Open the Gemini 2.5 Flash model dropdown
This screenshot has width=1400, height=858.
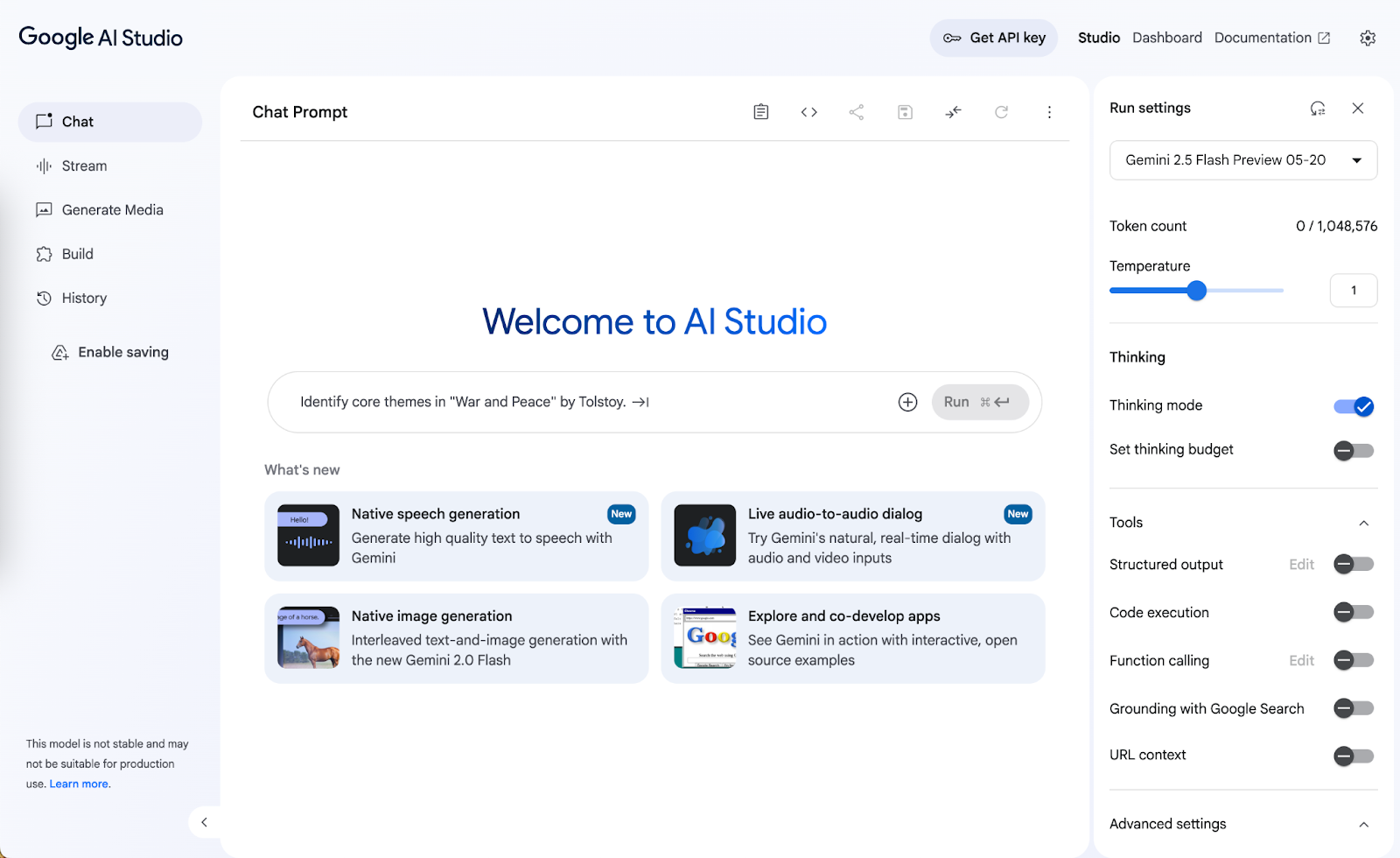tap(1243, 160)
